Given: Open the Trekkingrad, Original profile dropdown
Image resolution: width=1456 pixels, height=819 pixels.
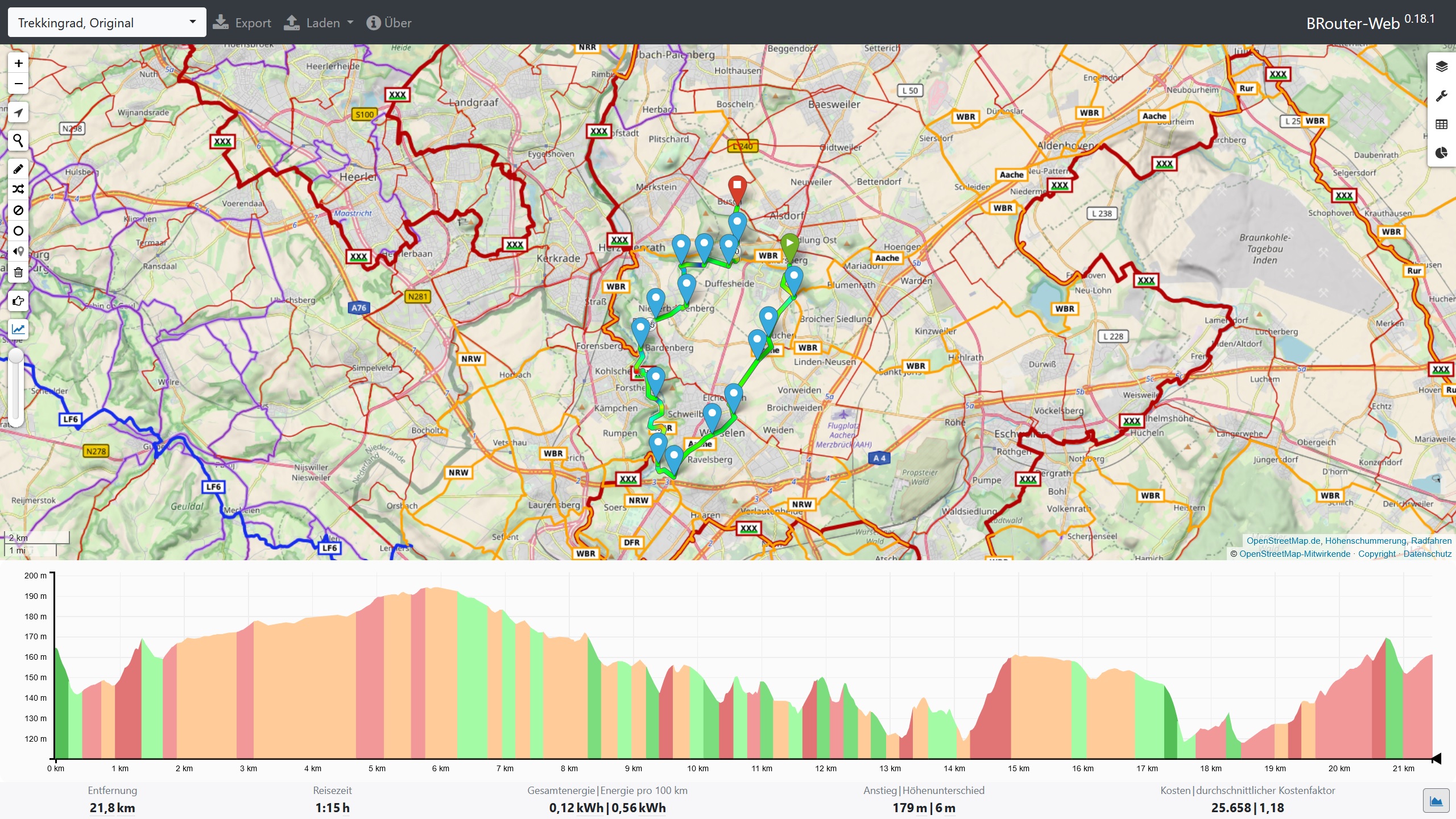Looking at the screenshot, I should (107, 23).
